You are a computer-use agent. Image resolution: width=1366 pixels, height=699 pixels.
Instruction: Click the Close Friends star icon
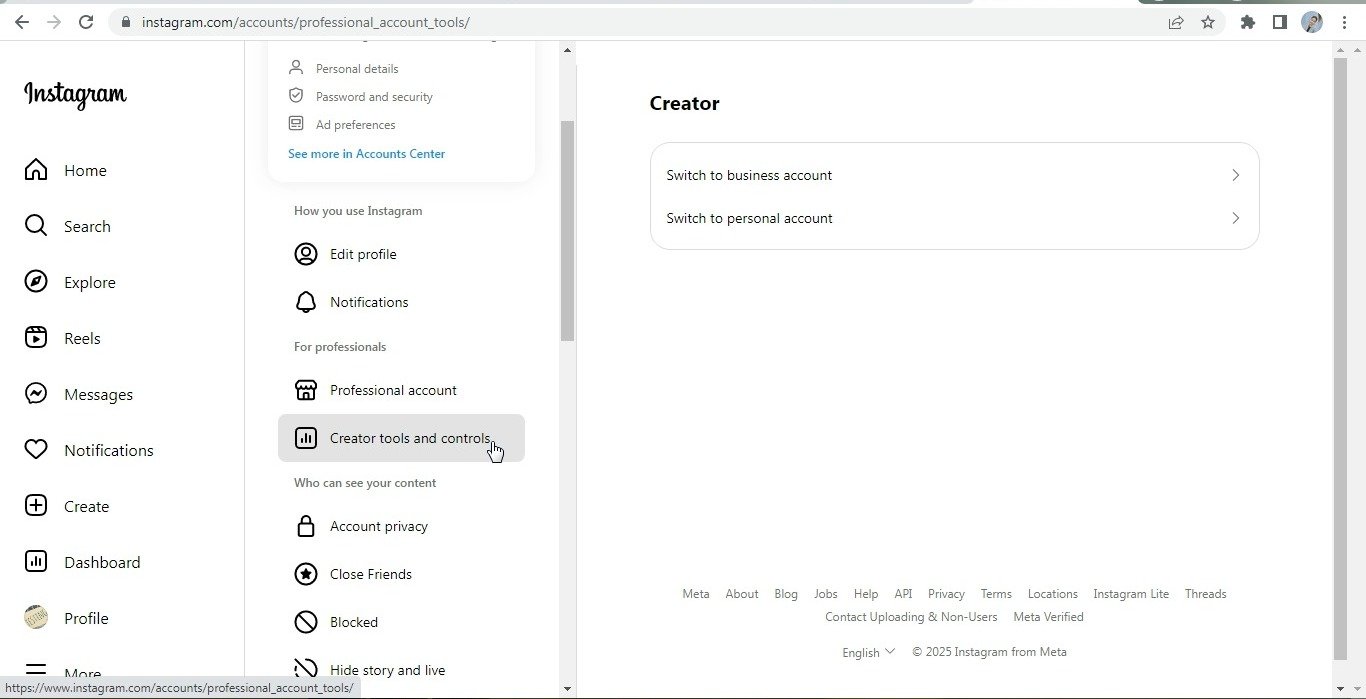tap(306, 574)
